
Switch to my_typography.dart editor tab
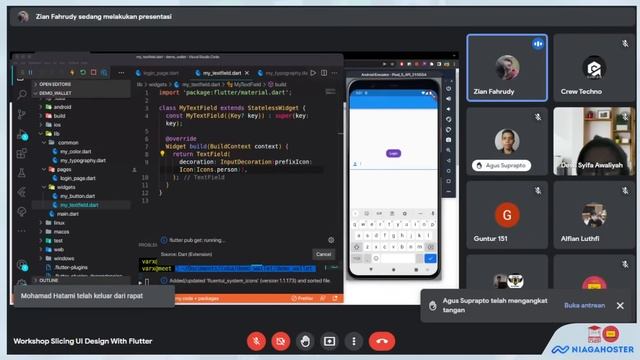(283, 73)
